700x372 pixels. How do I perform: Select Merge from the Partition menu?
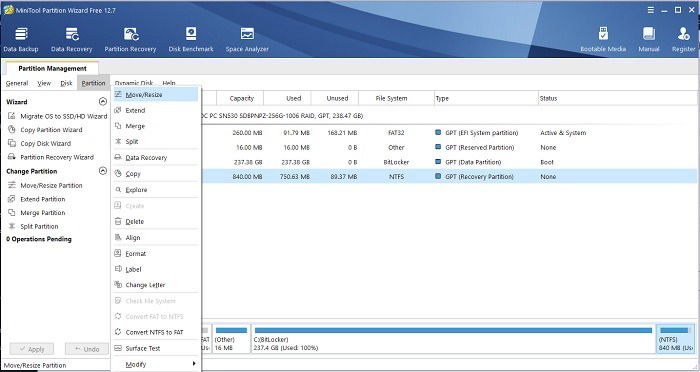155,126
